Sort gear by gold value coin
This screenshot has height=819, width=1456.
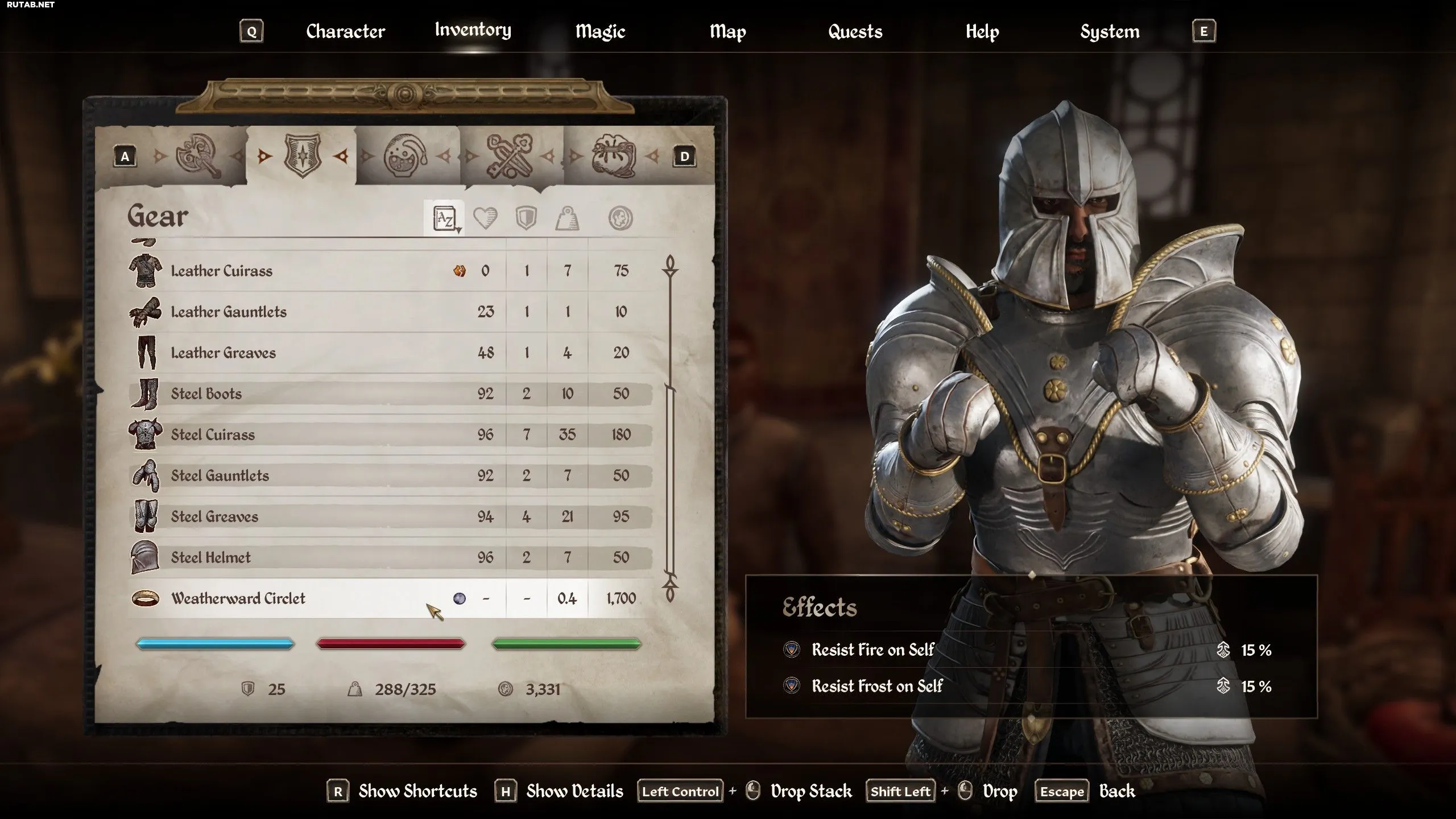(620, 218)
